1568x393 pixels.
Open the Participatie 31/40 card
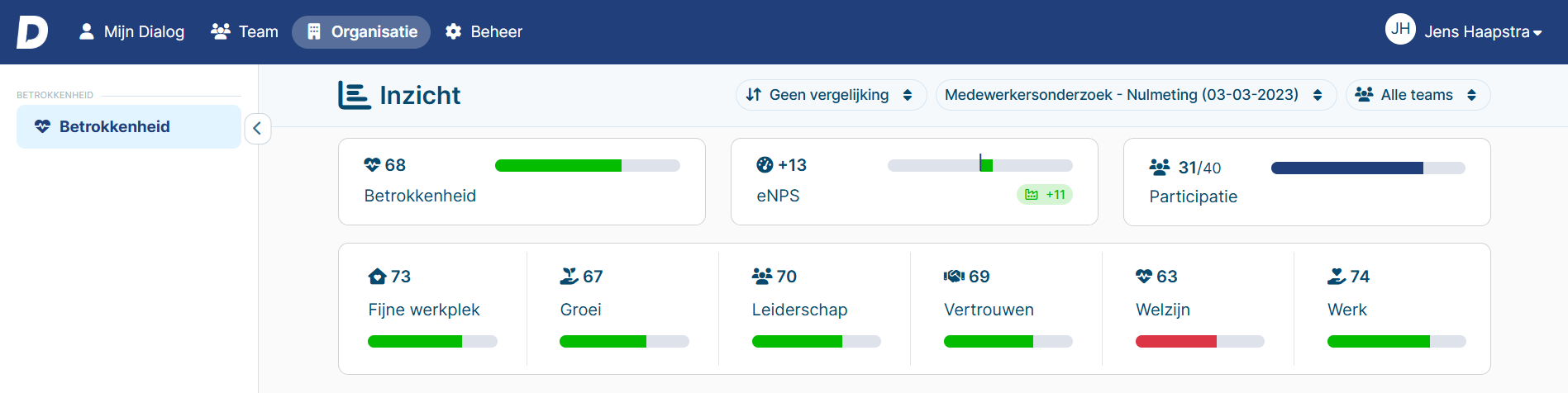pos(1307,182)
